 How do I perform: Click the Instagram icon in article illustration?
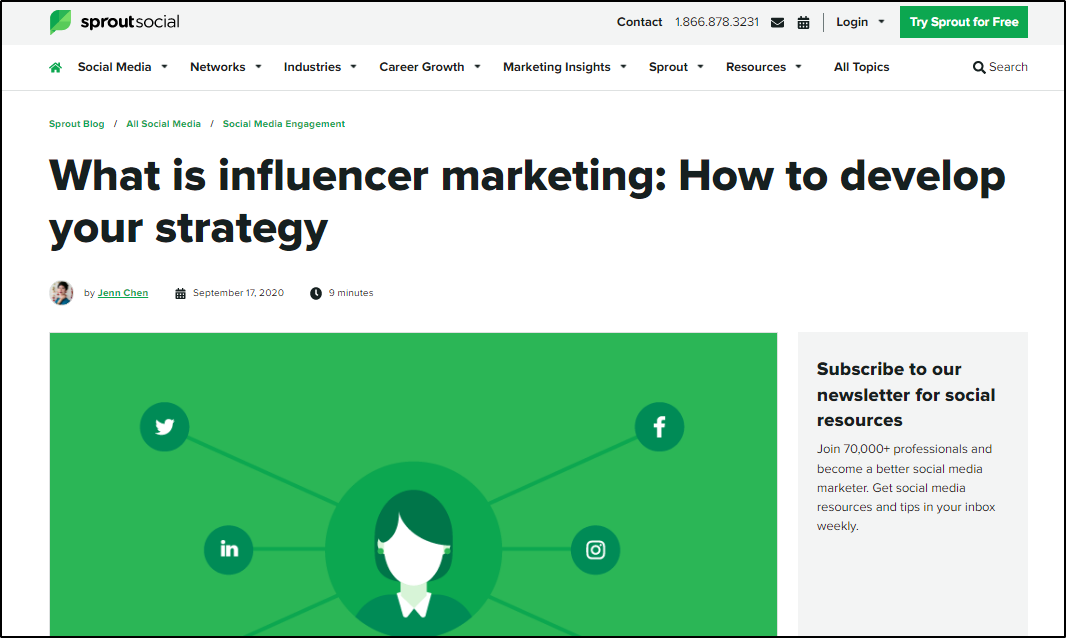pos(595,549)
